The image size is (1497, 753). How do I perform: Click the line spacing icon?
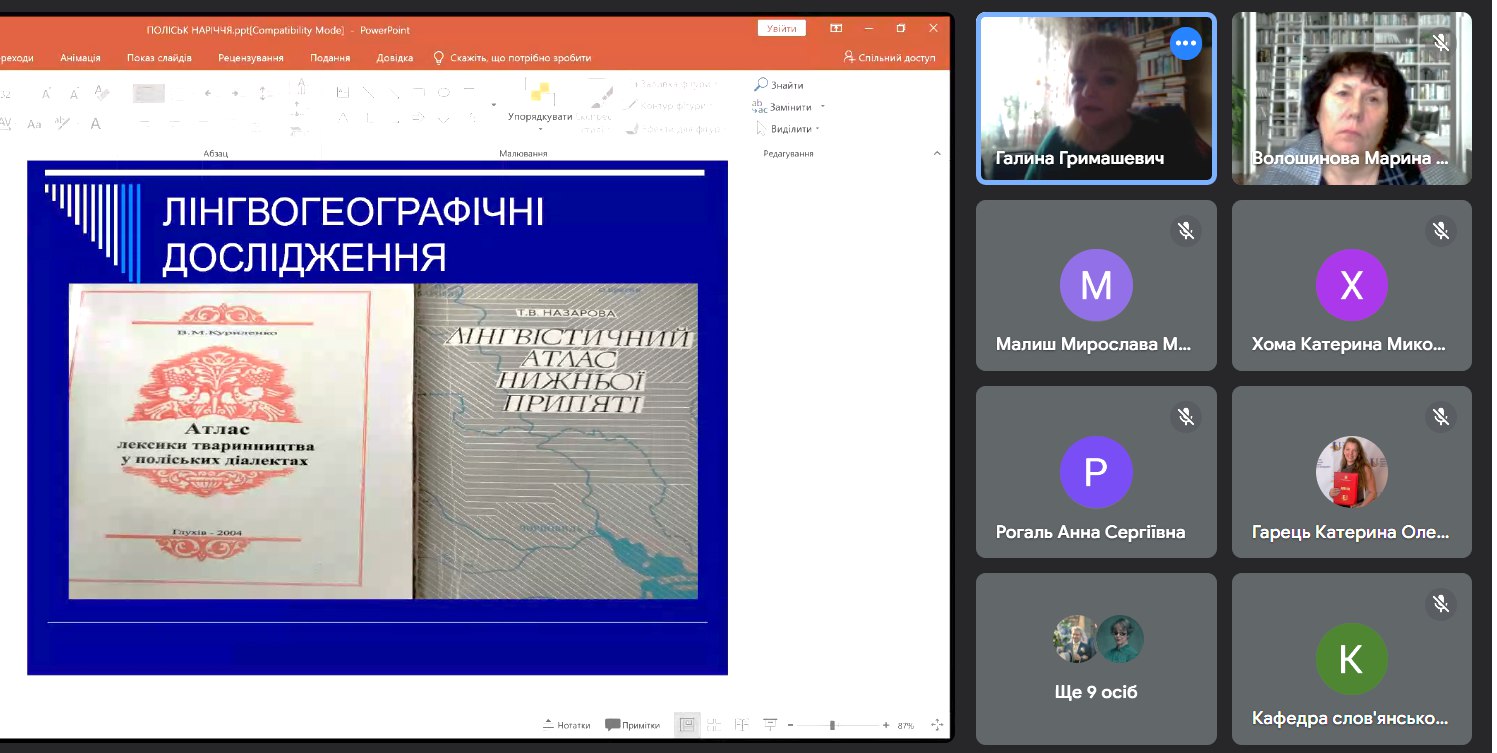click(264, 93)
